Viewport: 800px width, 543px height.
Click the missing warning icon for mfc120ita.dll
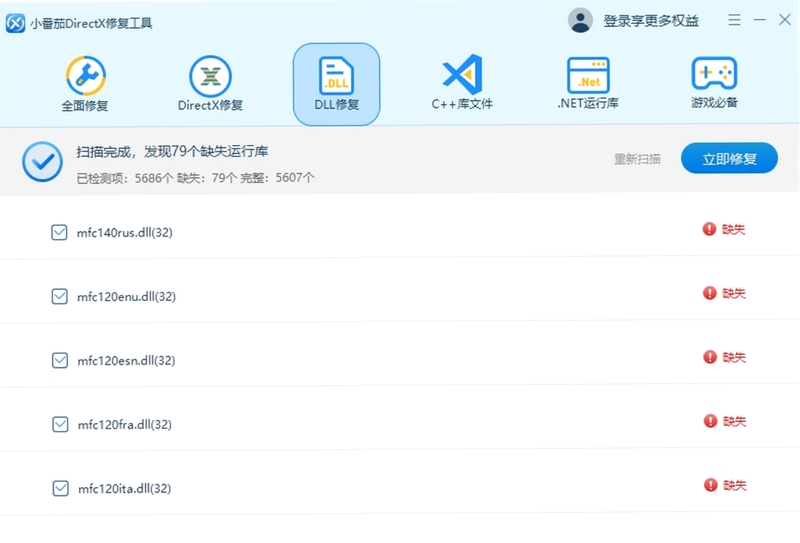pos(711,485)
